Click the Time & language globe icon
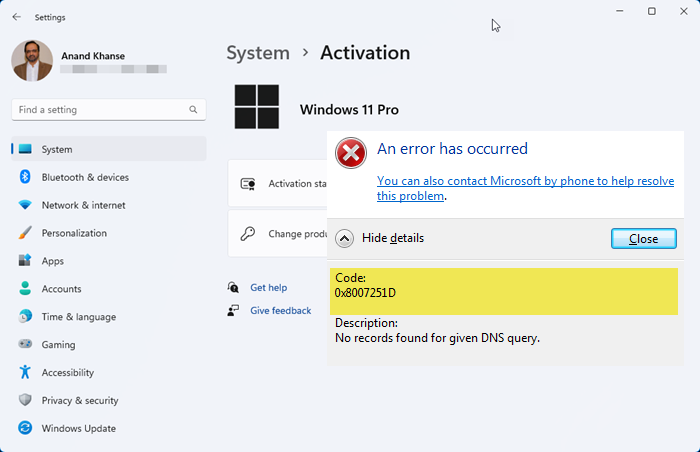 [x=25, y=317]
